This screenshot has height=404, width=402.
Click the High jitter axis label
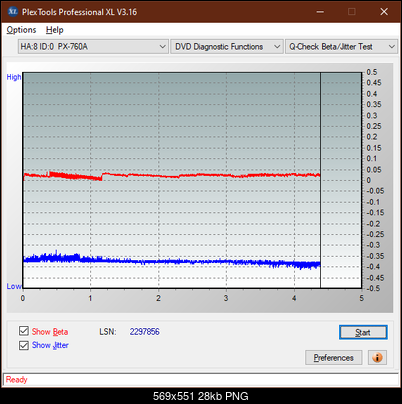click(x=14, y=77)
